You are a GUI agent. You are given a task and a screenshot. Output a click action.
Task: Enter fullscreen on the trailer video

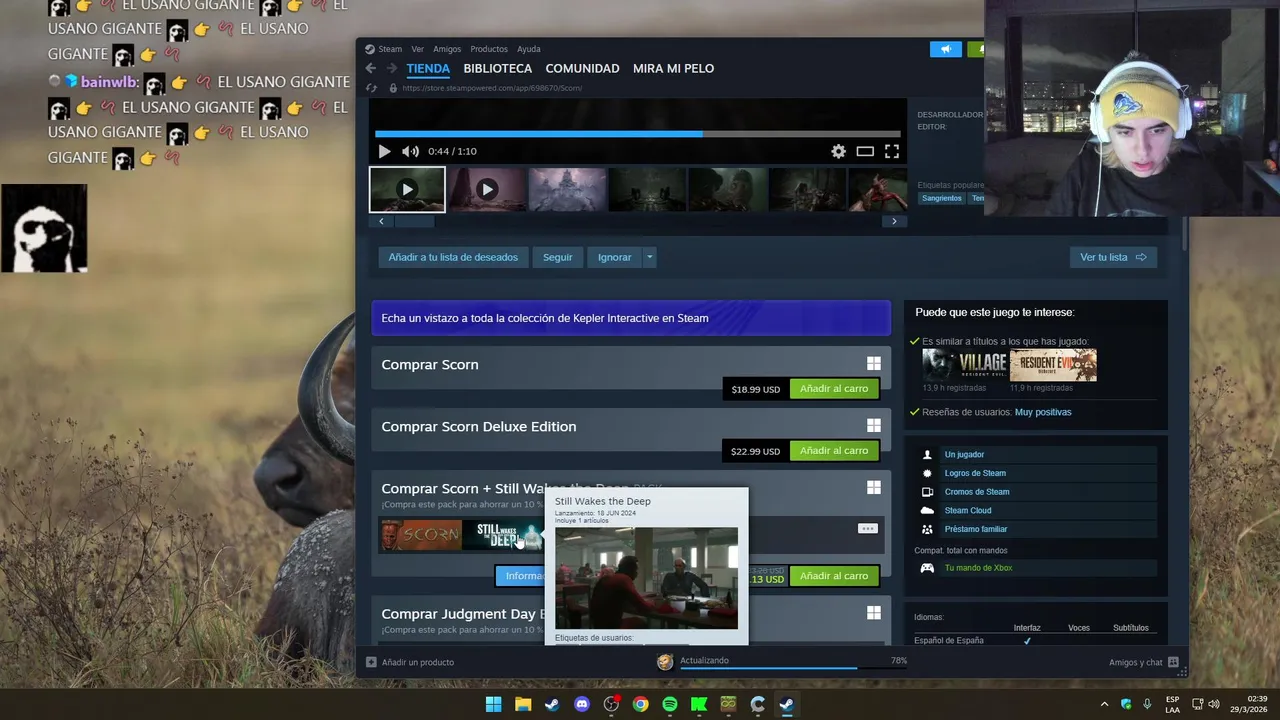(891, 151)
